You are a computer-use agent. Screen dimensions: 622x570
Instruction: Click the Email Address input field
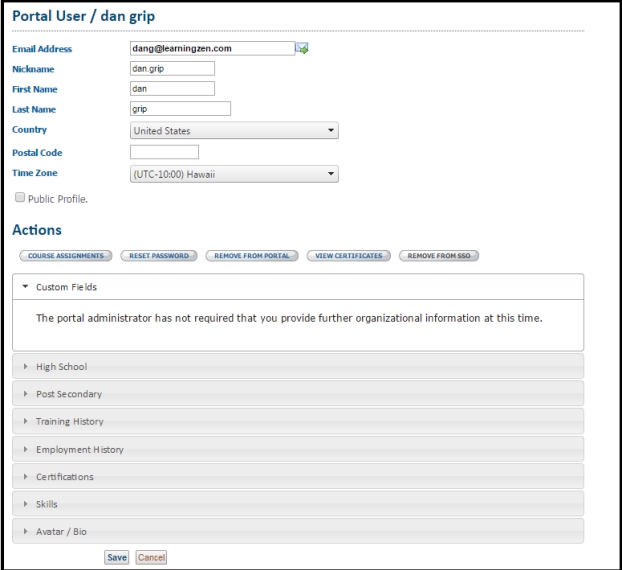point(212,48)
